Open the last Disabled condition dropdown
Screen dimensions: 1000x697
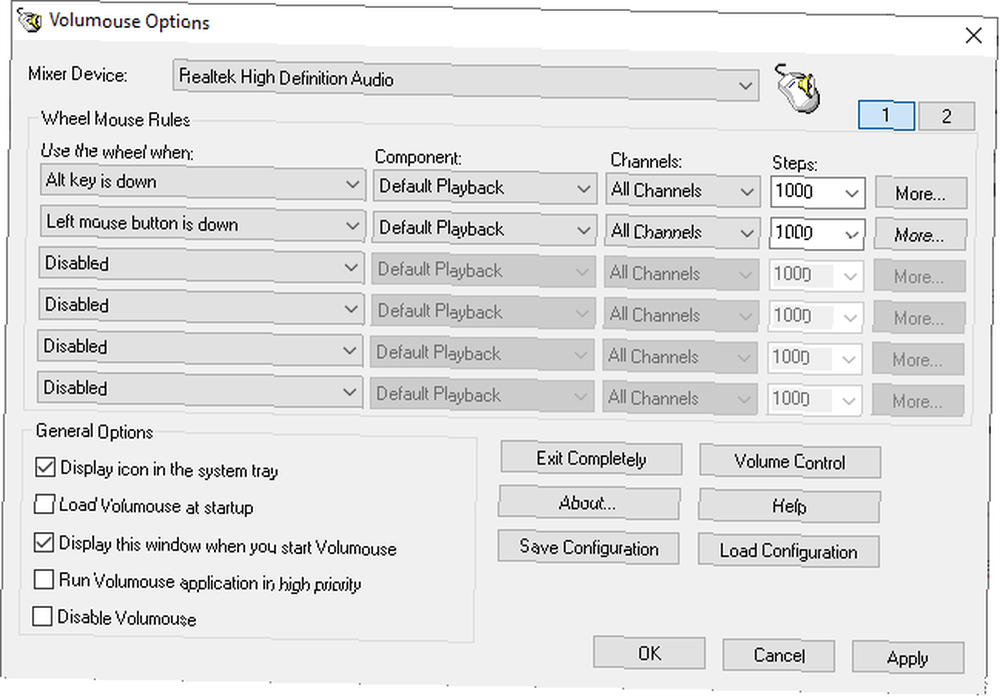point(200,389)
